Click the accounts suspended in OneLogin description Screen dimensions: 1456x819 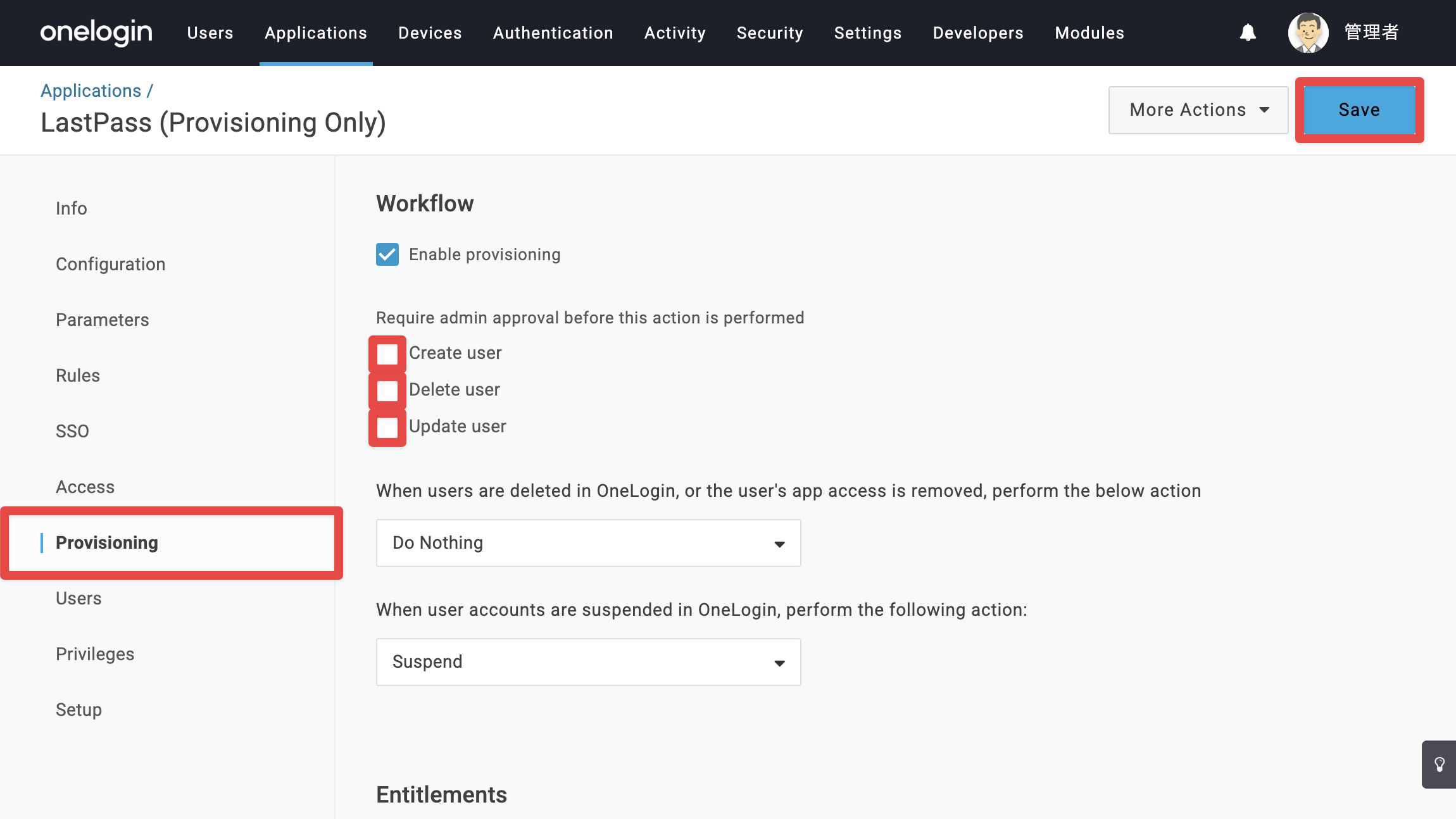(701, 610)
